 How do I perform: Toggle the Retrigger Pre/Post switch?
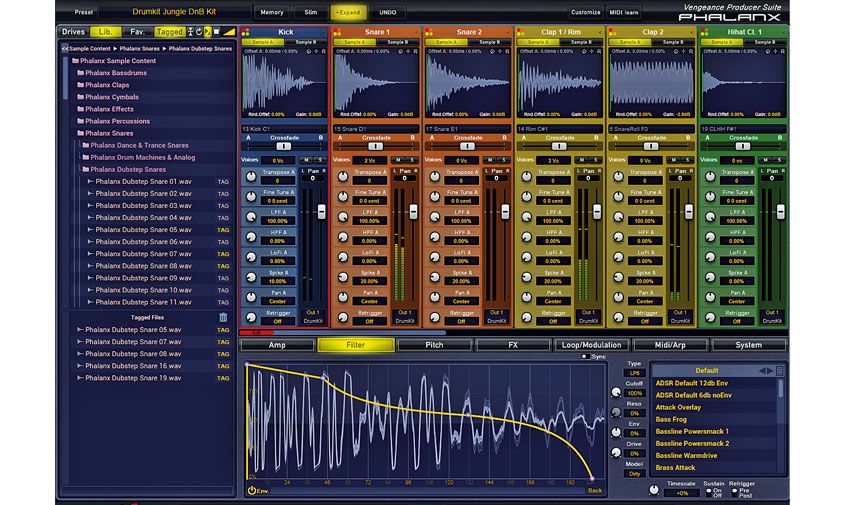click(x=735, y=493)
